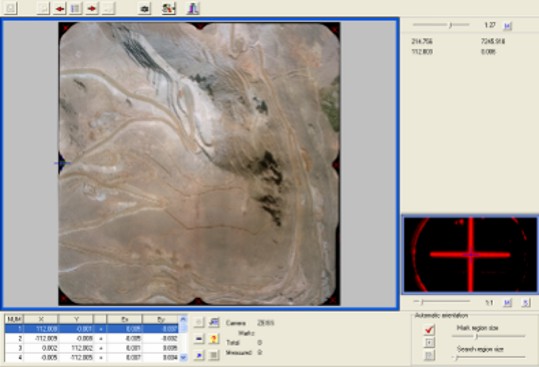The width and height of the screenshot is (539, 367).
Task: Click the fit icon next to 1:1 zoom
Action: coord(507,303)
